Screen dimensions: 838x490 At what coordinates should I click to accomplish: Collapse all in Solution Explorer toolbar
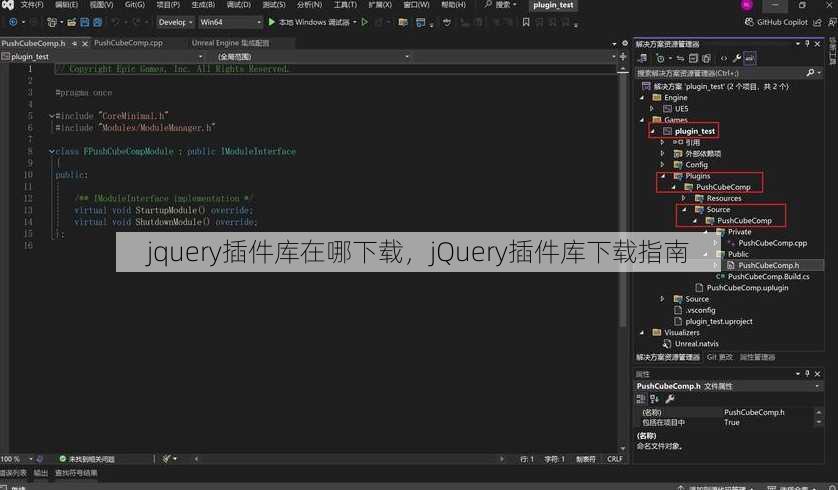(x=693, y=58)
